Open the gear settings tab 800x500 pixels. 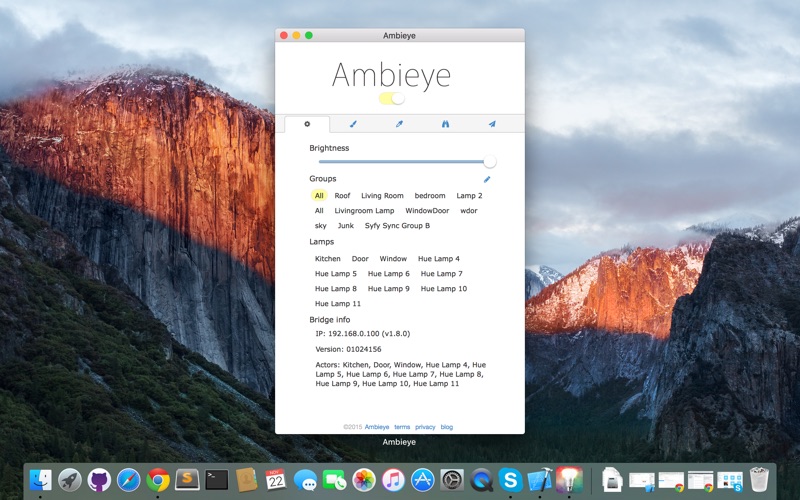click(307, 124)
